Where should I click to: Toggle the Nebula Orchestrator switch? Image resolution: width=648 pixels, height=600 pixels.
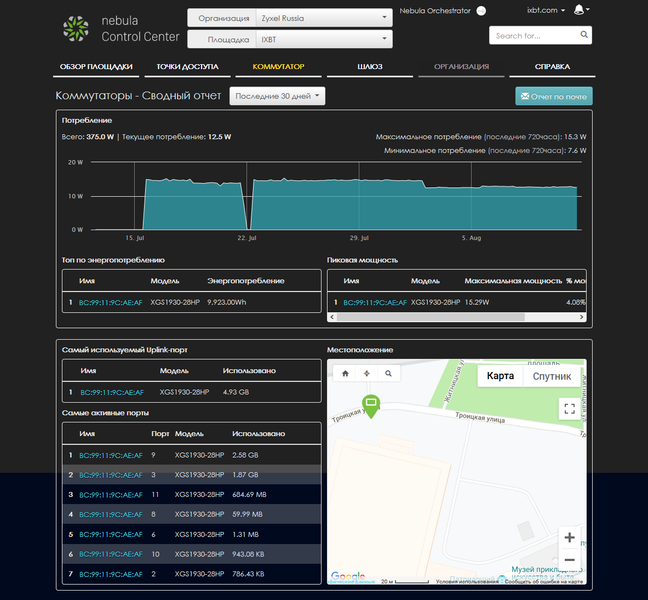tap(481, 10)
